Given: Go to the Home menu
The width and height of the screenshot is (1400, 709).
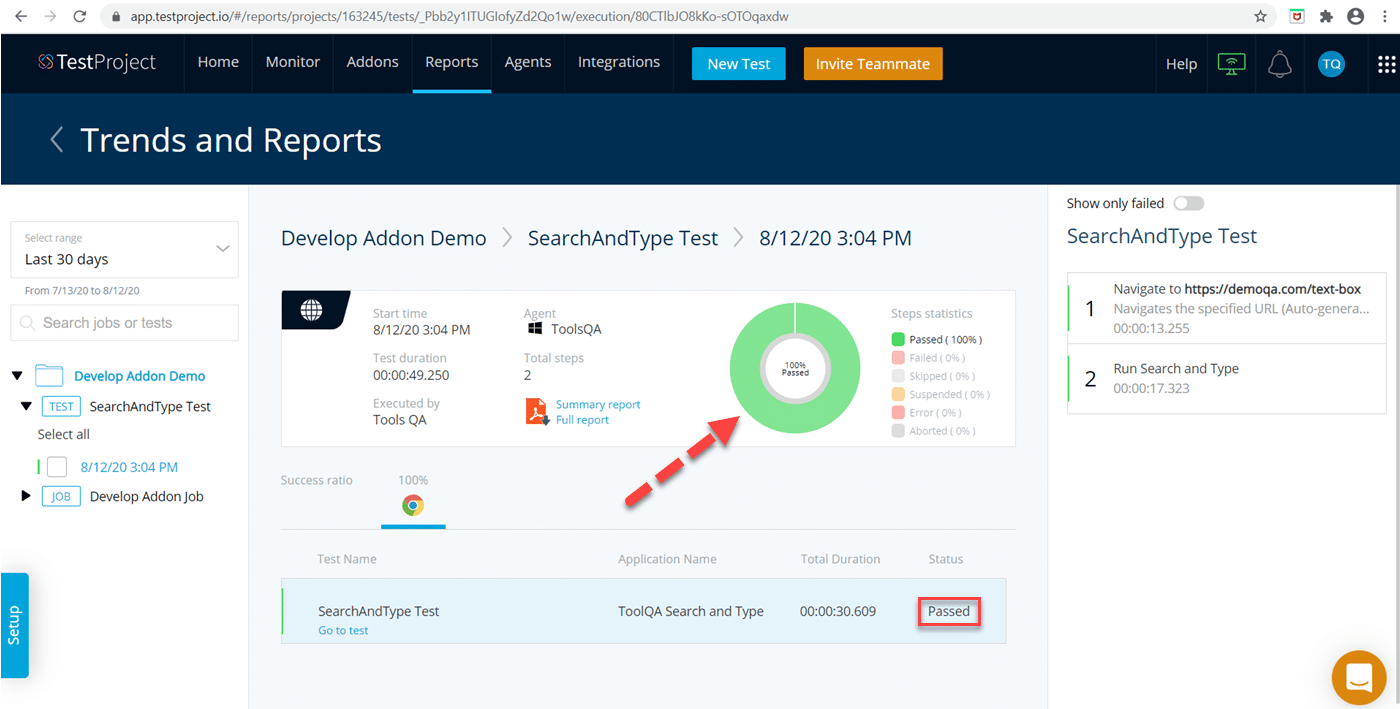Looking at the screenshot, I should click(218, 62).
